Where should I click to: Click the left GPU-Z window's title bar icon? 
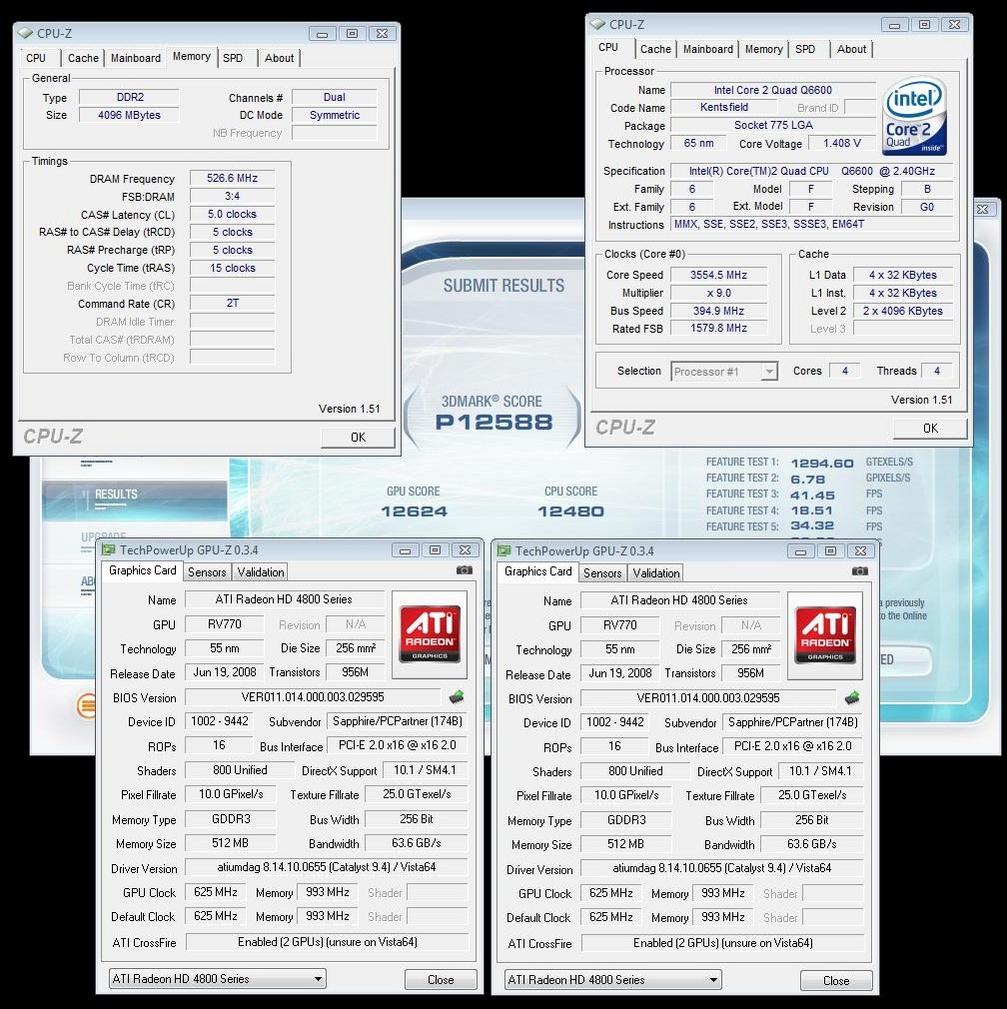pos(108,550)
